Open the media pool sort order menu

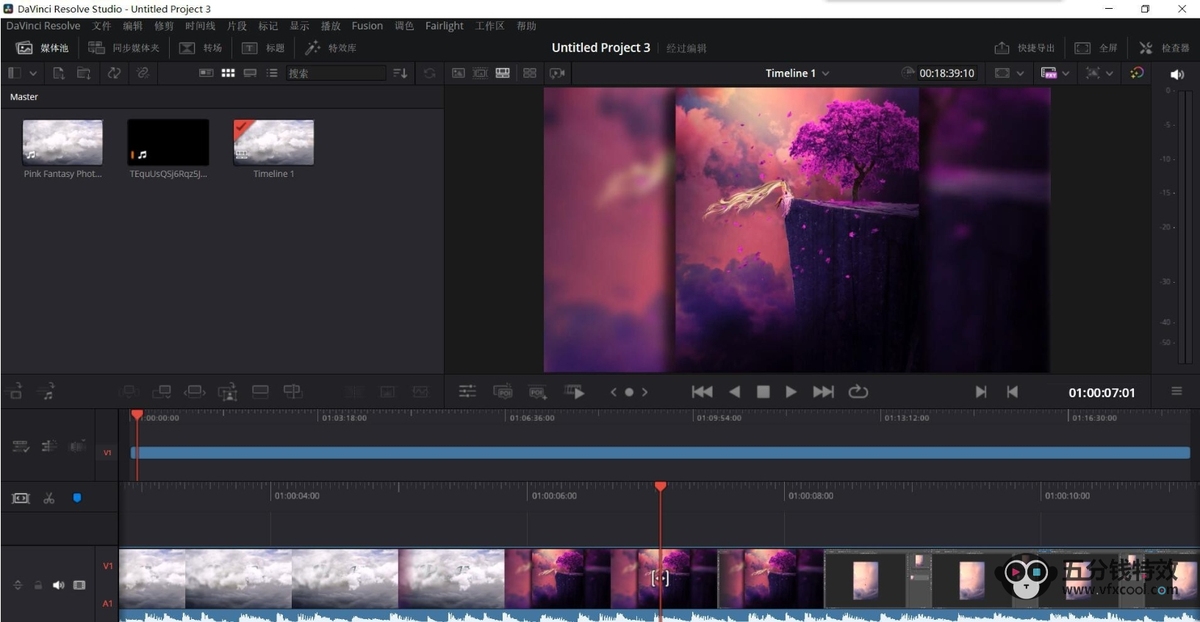[x=400, y=73]
